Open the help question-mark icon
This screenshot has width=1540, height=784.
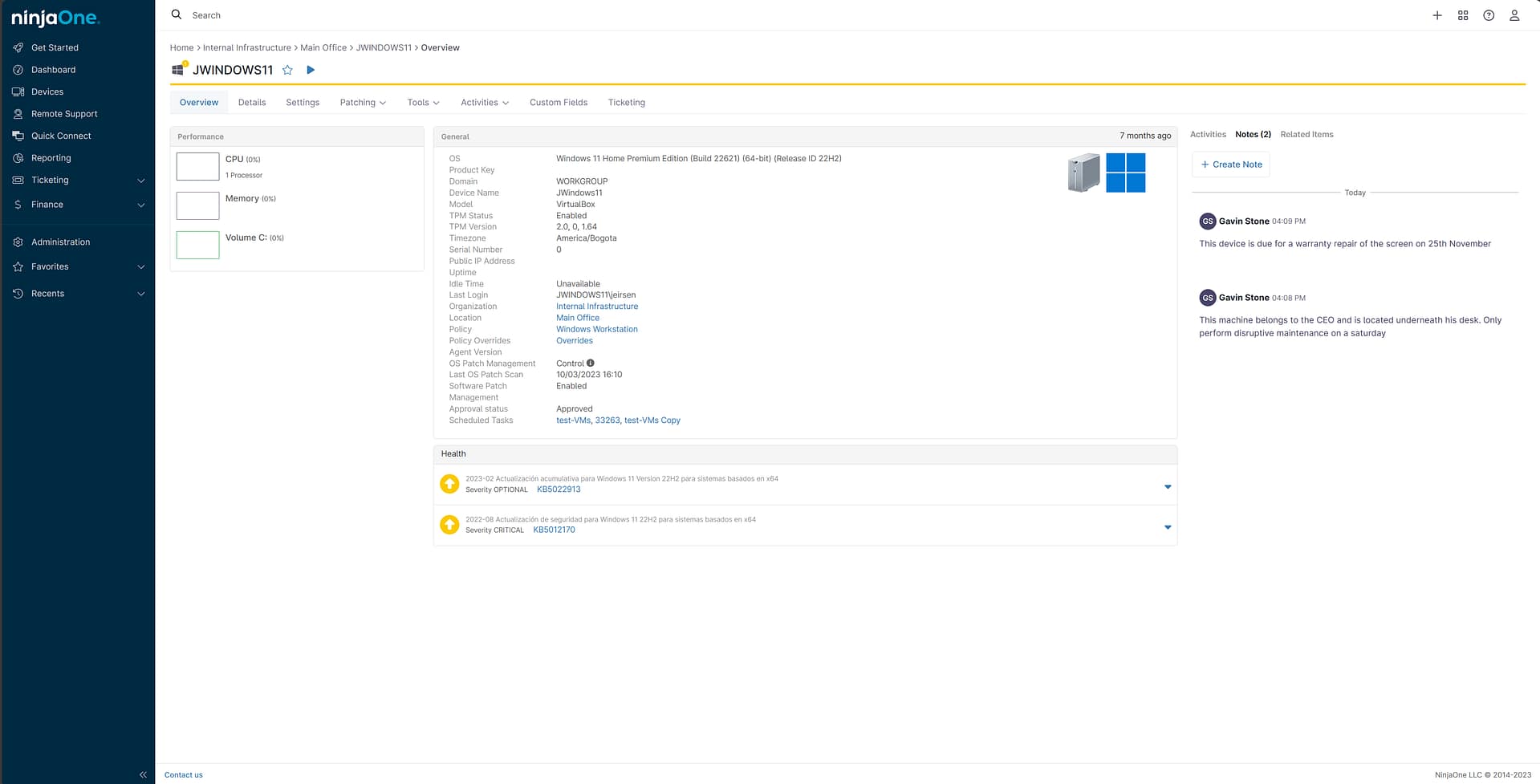click(1488, 15)
